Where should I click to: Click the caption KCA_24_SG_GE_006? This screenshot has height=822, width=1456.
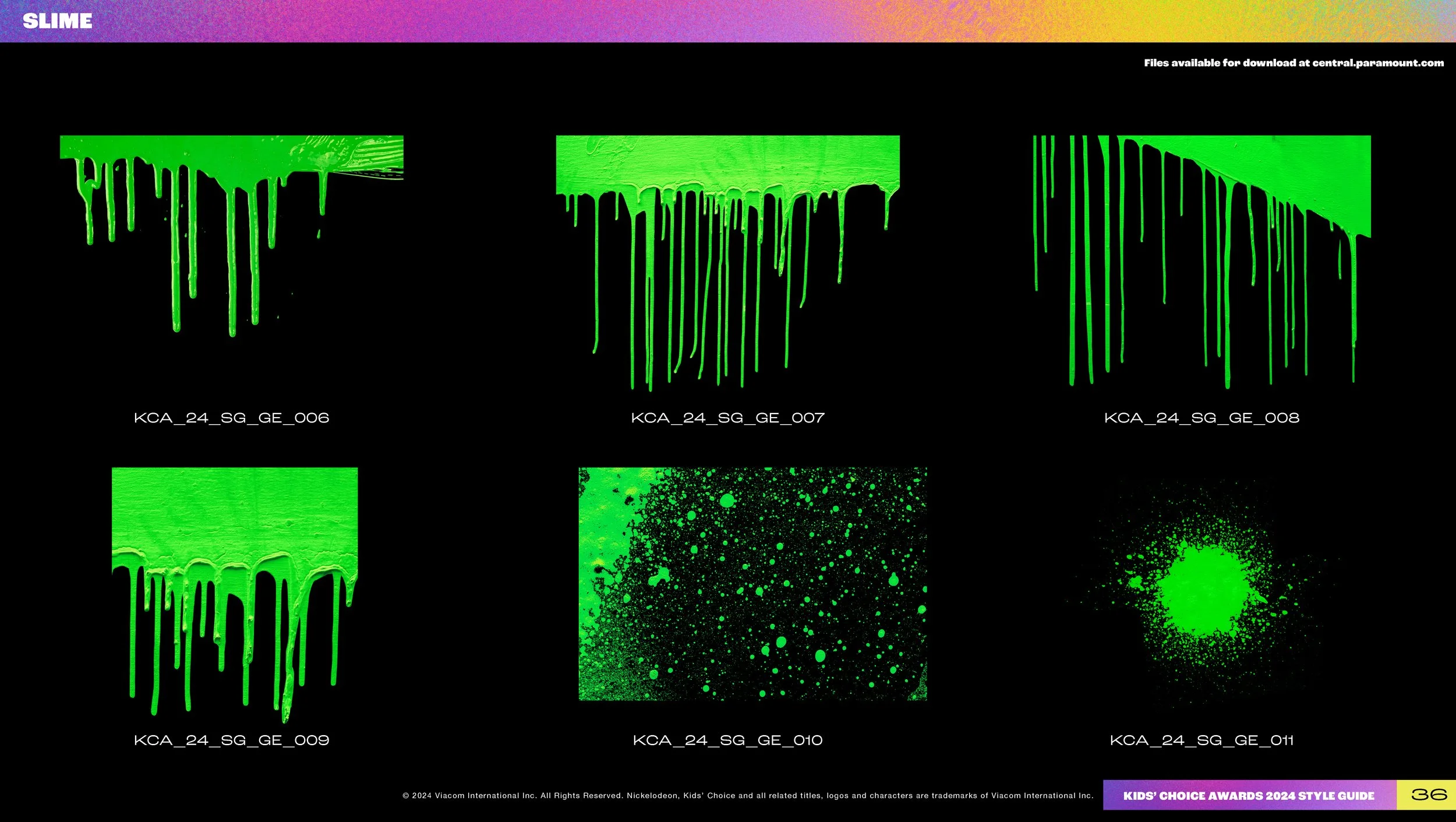pyautogui.click(x=232, y=418)
